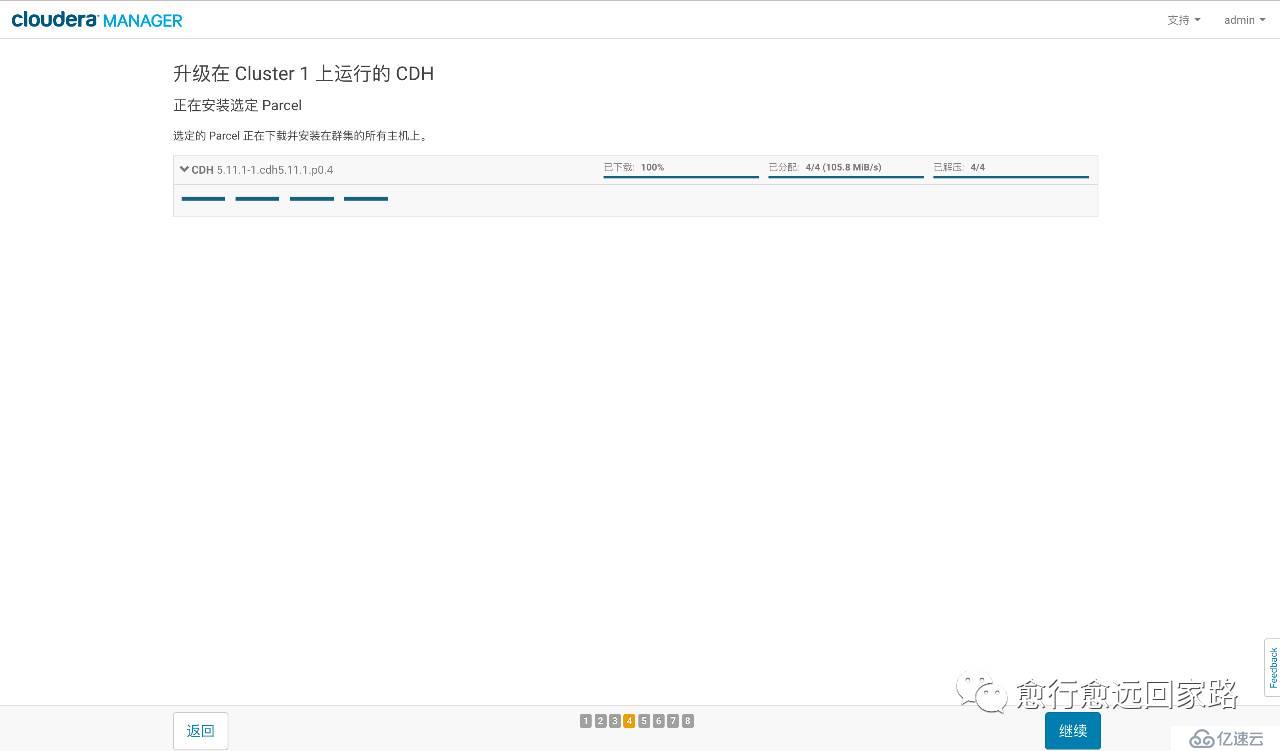Click the CDH 5.11.1-1.cdh5.11.1.p0.4 parcel name
The image size is (1280, 751).
point(262,170)
